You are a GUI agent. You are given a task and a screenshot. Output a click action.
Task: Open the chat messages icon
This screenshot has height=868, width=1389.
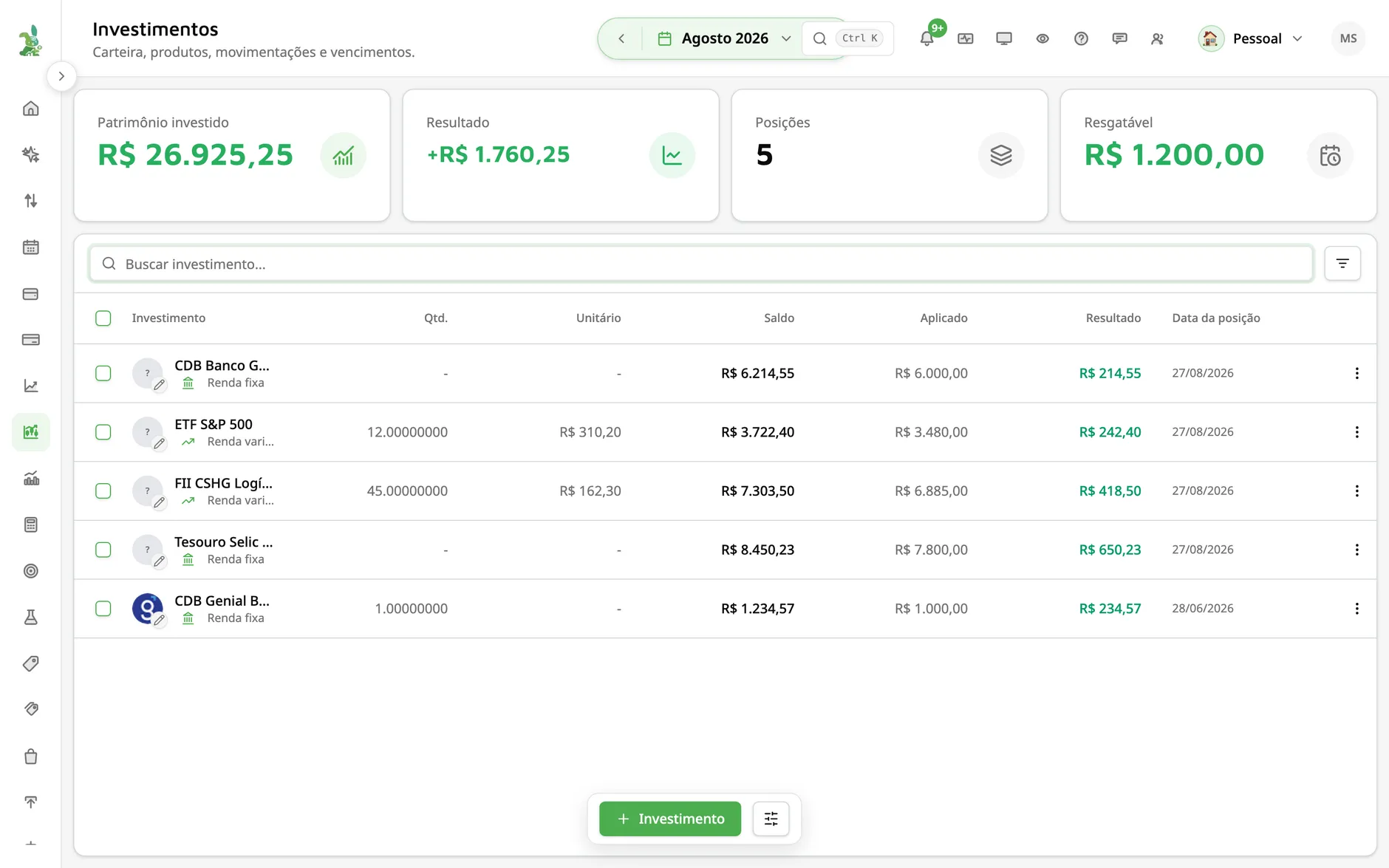tap(1119, 38)
